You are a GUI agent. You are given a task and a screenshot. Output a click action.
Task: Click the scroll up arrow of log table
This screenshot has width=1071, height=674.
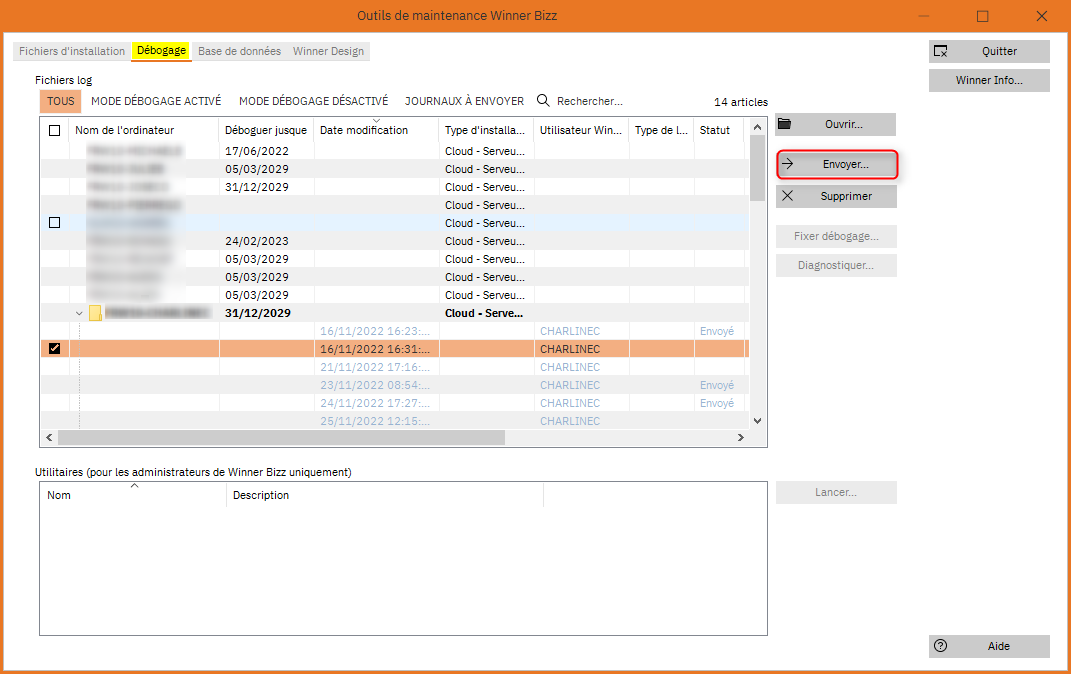(757, 127)
